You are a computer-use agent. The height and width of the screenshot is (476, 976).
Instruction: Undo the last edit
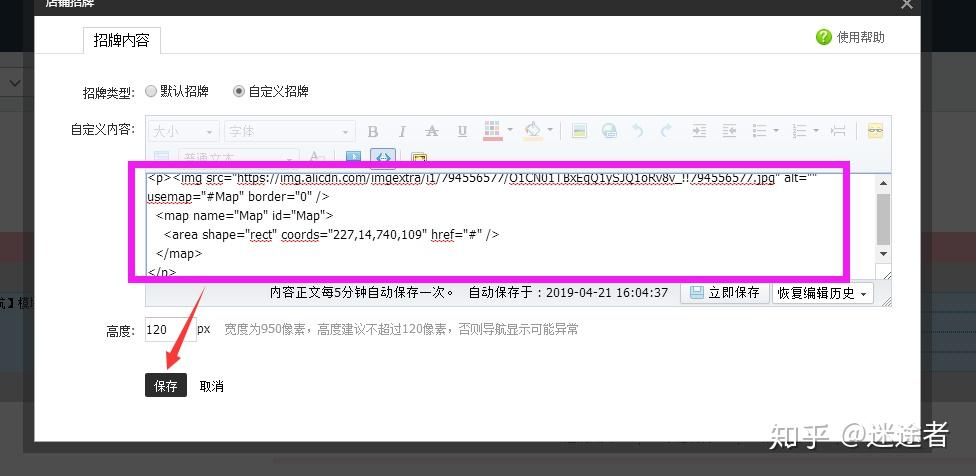637,131
